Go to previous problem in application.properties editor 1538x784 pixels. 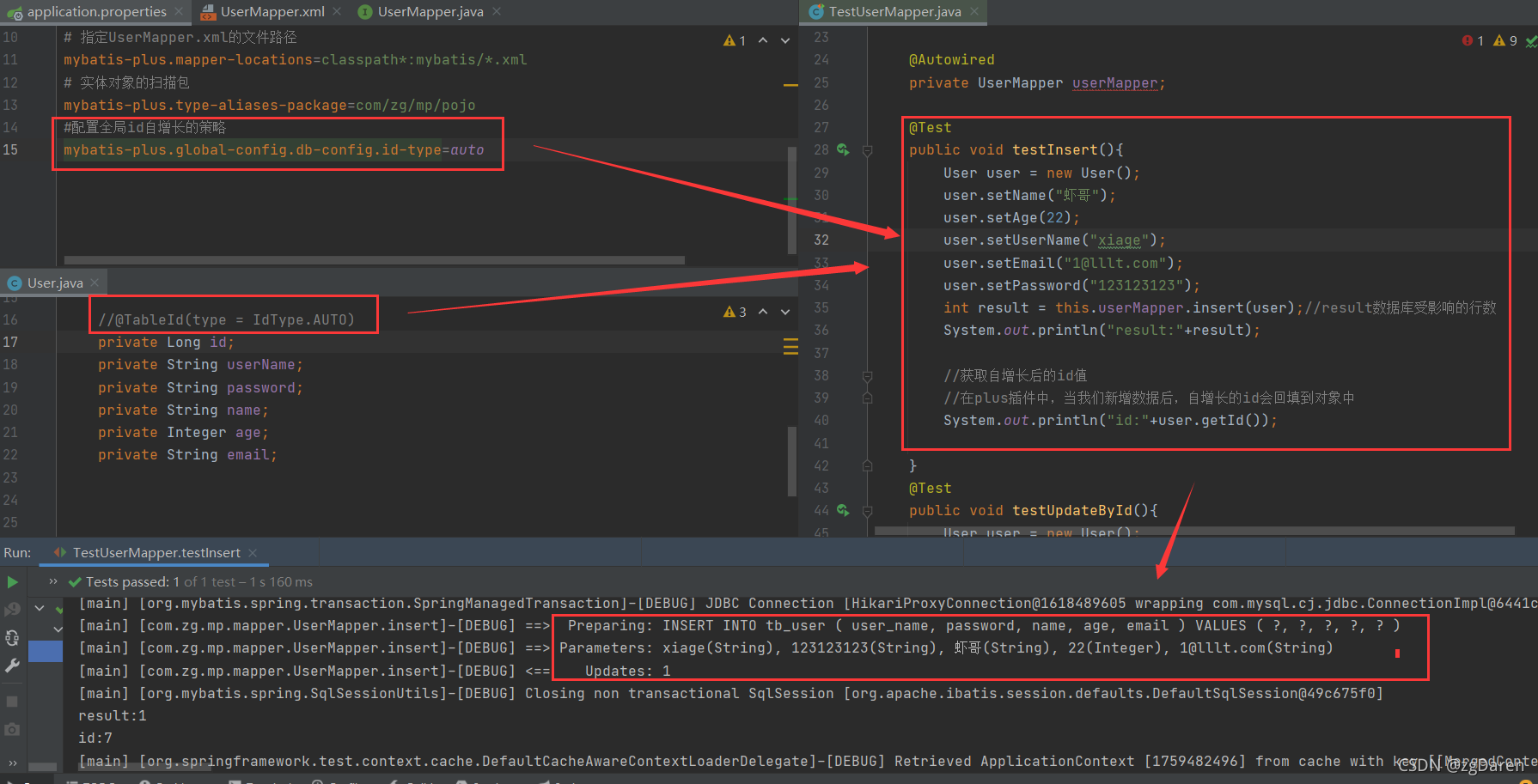[x=763, y=40]
